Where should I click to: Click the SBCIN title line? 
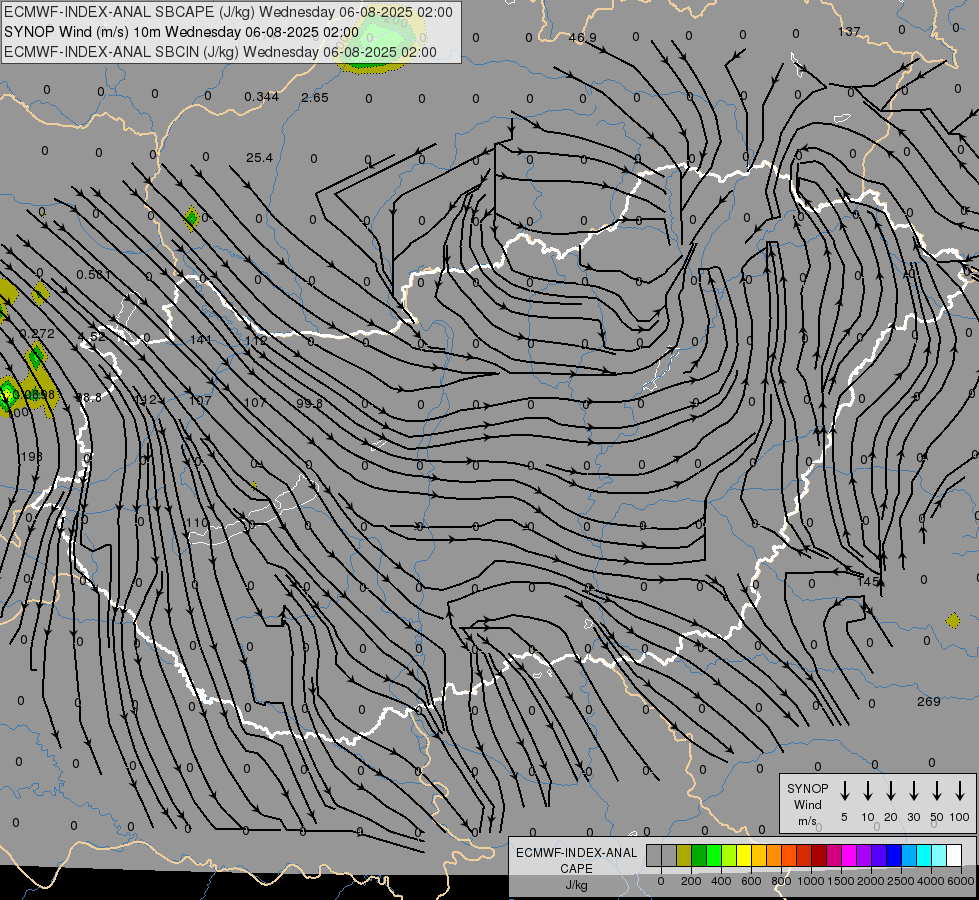click(x=220, y=52)
